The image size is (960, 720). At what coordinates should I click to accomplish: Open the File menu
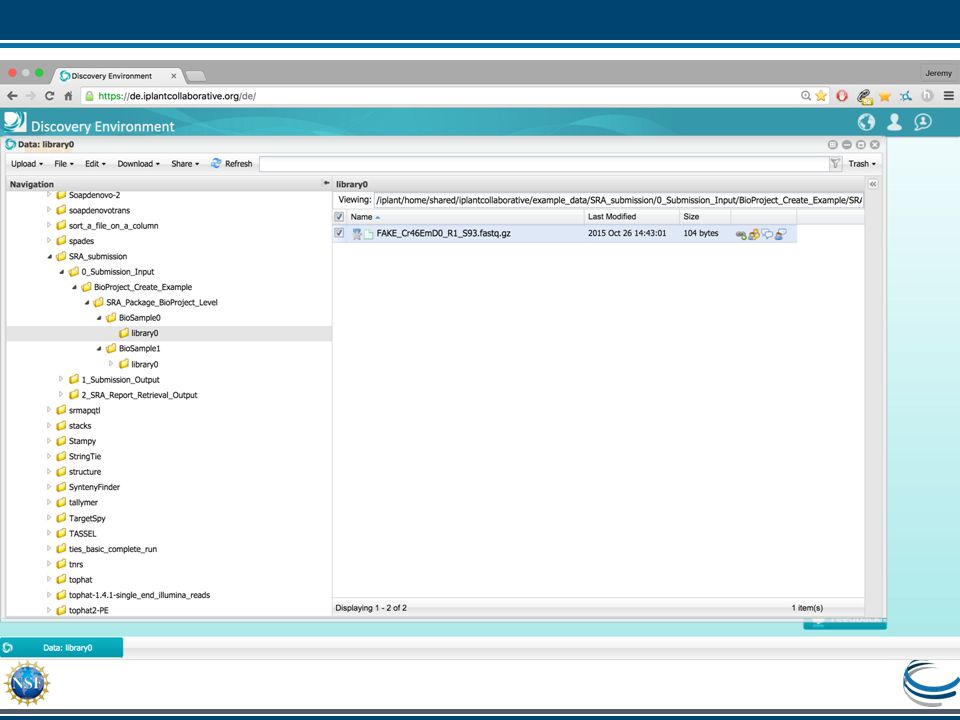(64, 163)
